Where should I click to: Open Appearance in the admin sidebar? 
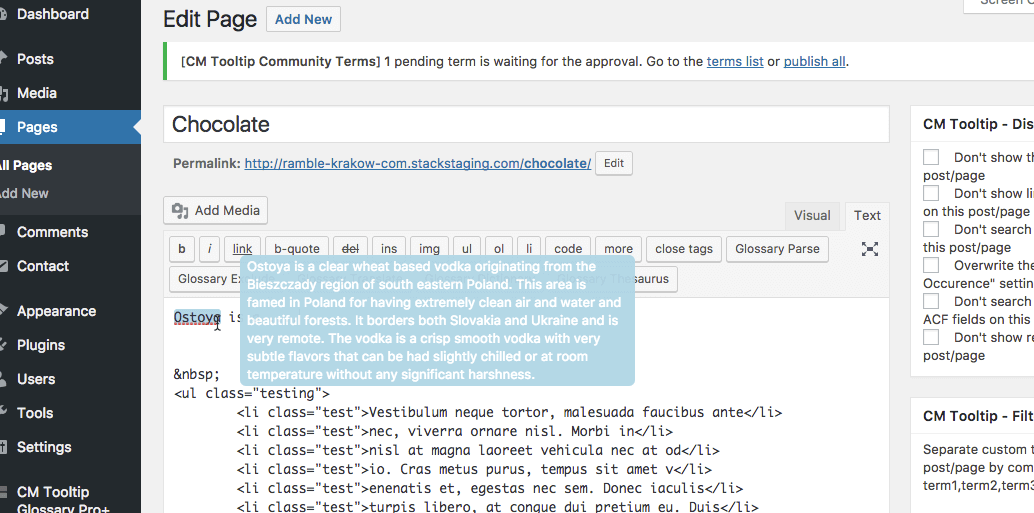[x=56, y=311]
